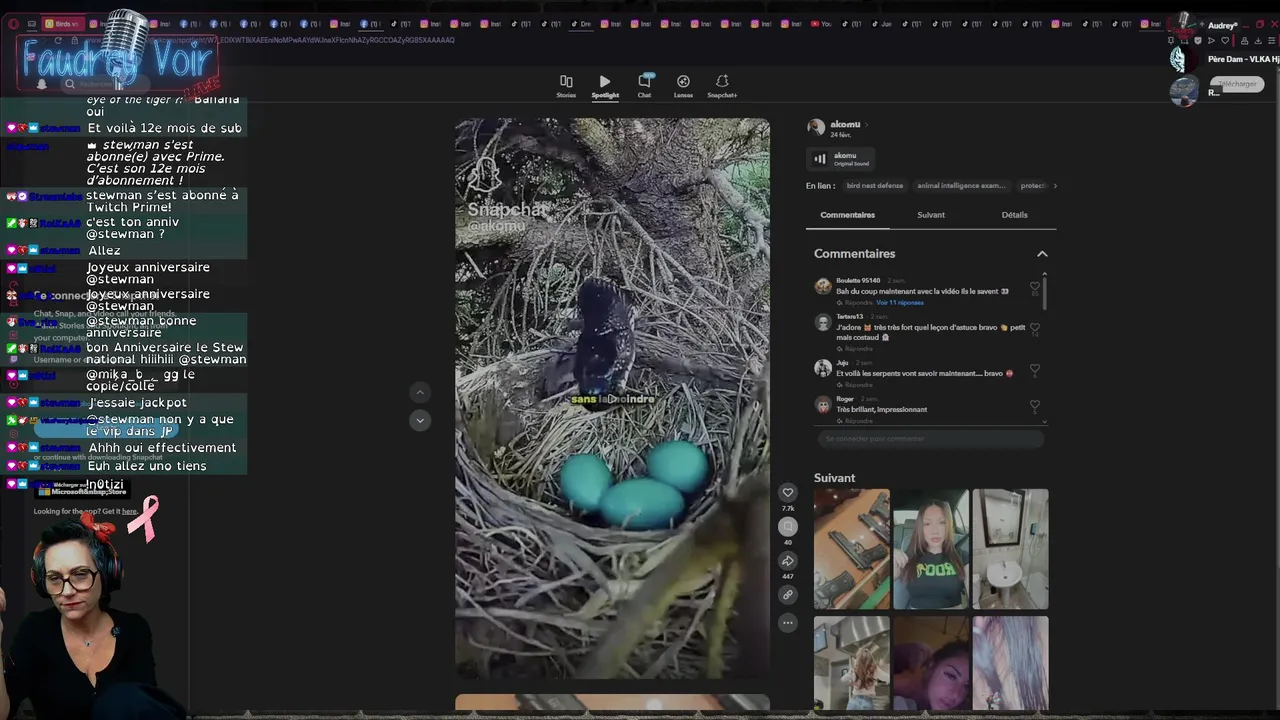Screen dimensions: 1280x720
Task: Open the green-shirt girl video thumbnail
Action: (931, 549)
